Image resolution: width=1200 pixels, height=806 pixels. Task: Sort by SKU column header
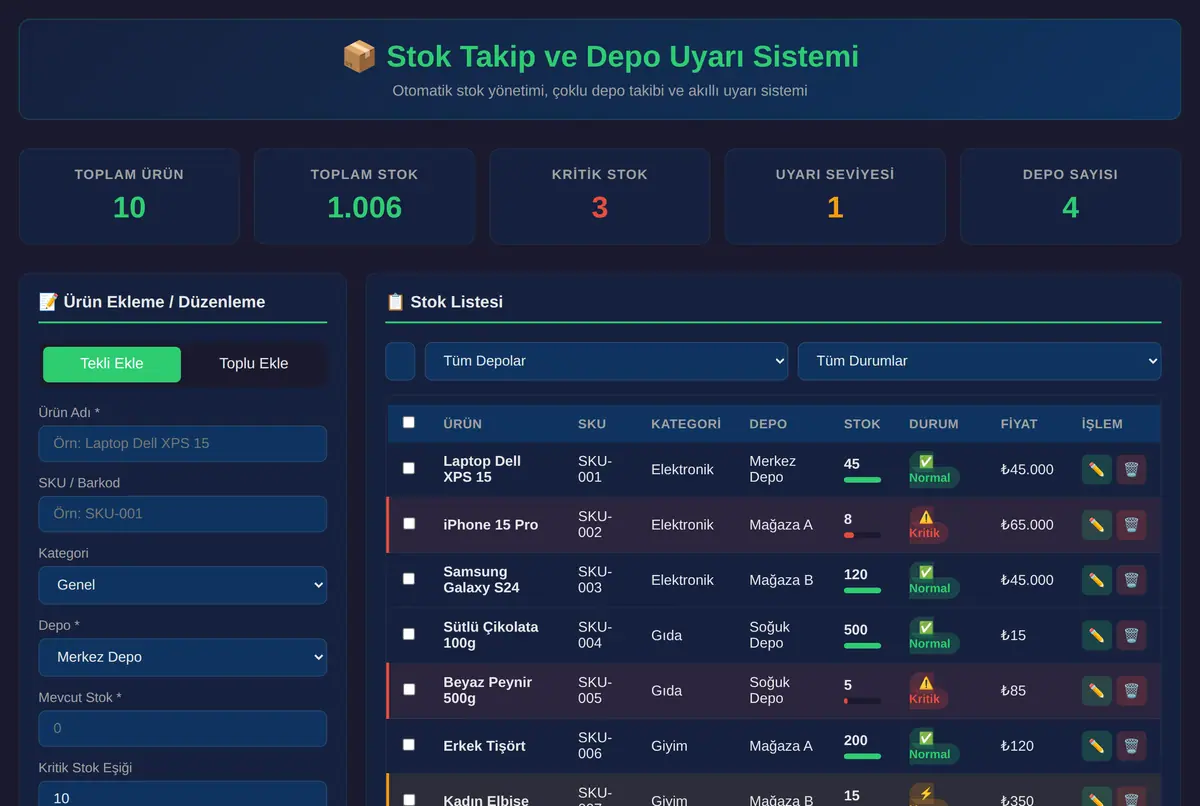592,424
